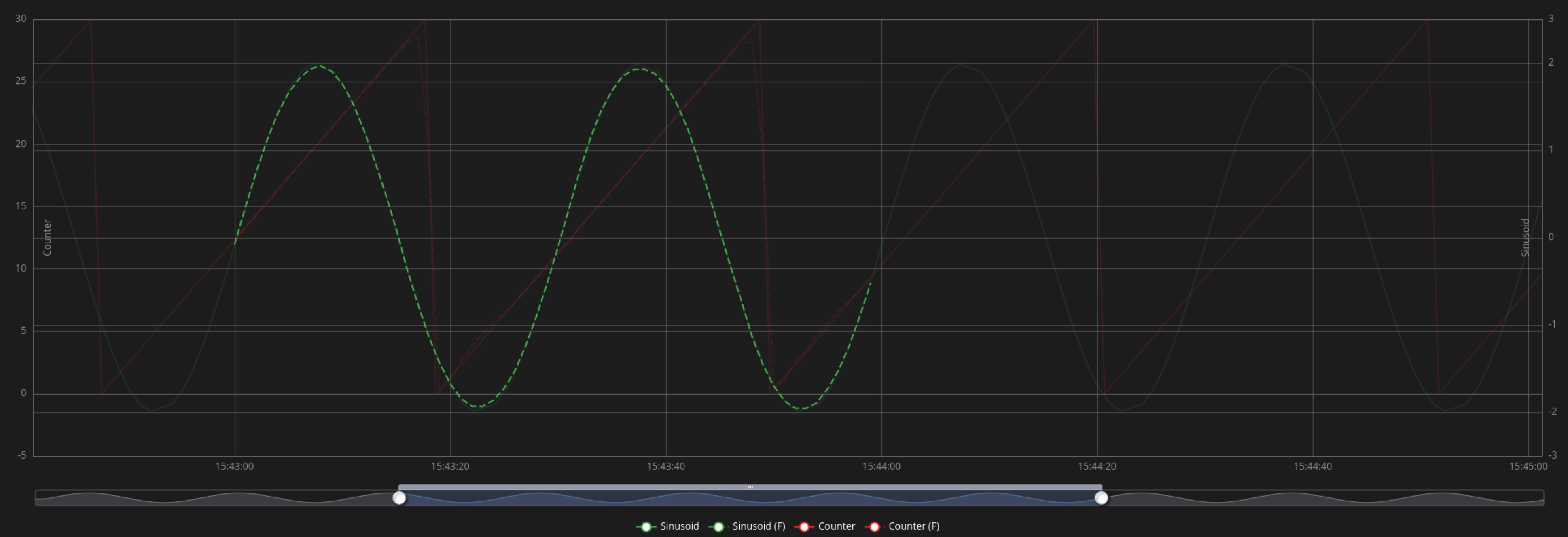Click the 15:44:00 time axis label
The image size is (1568, 537).
point(881,467)
